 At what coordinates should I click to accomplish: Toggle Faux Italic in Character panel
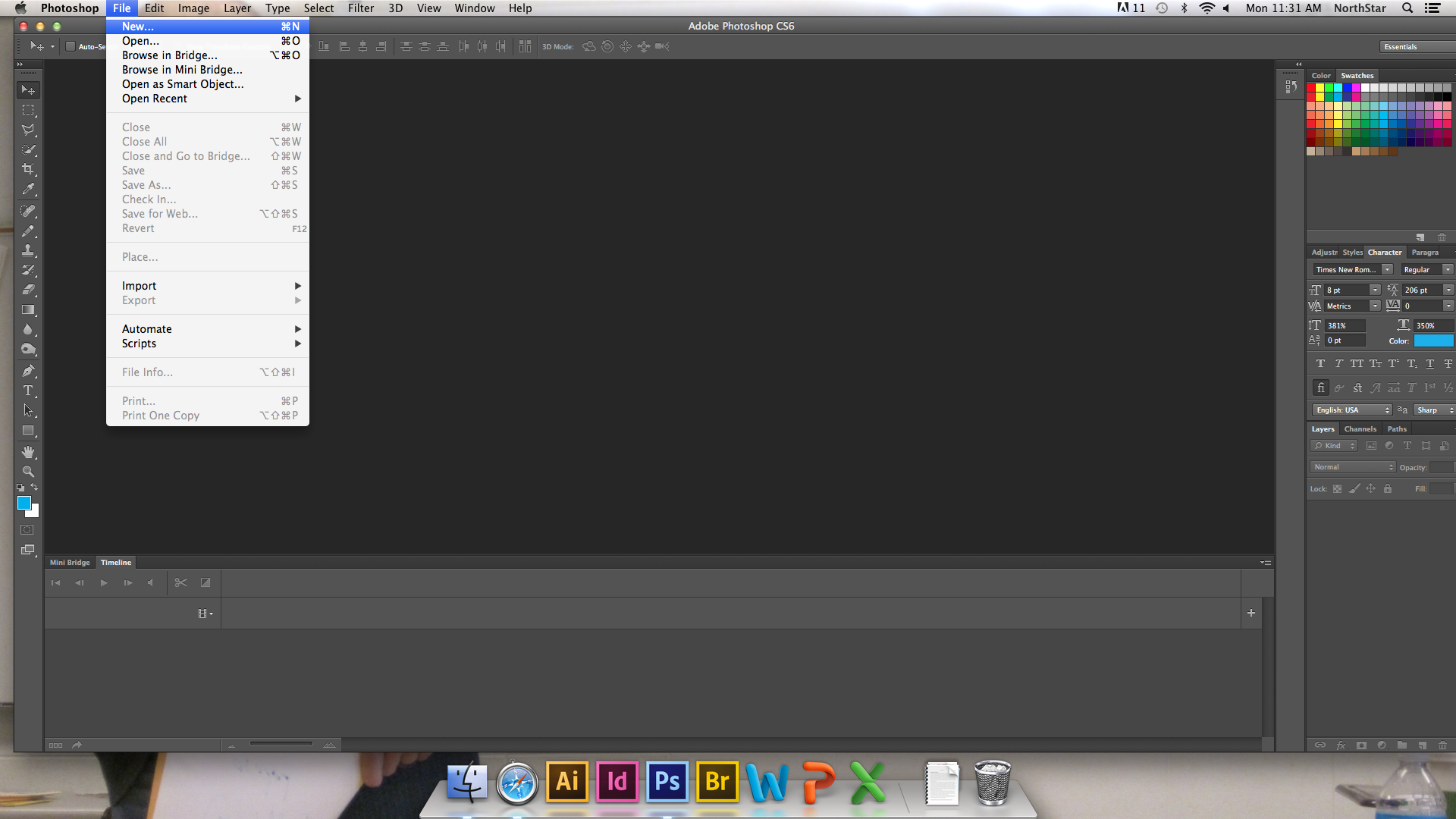pos(1338,364)
